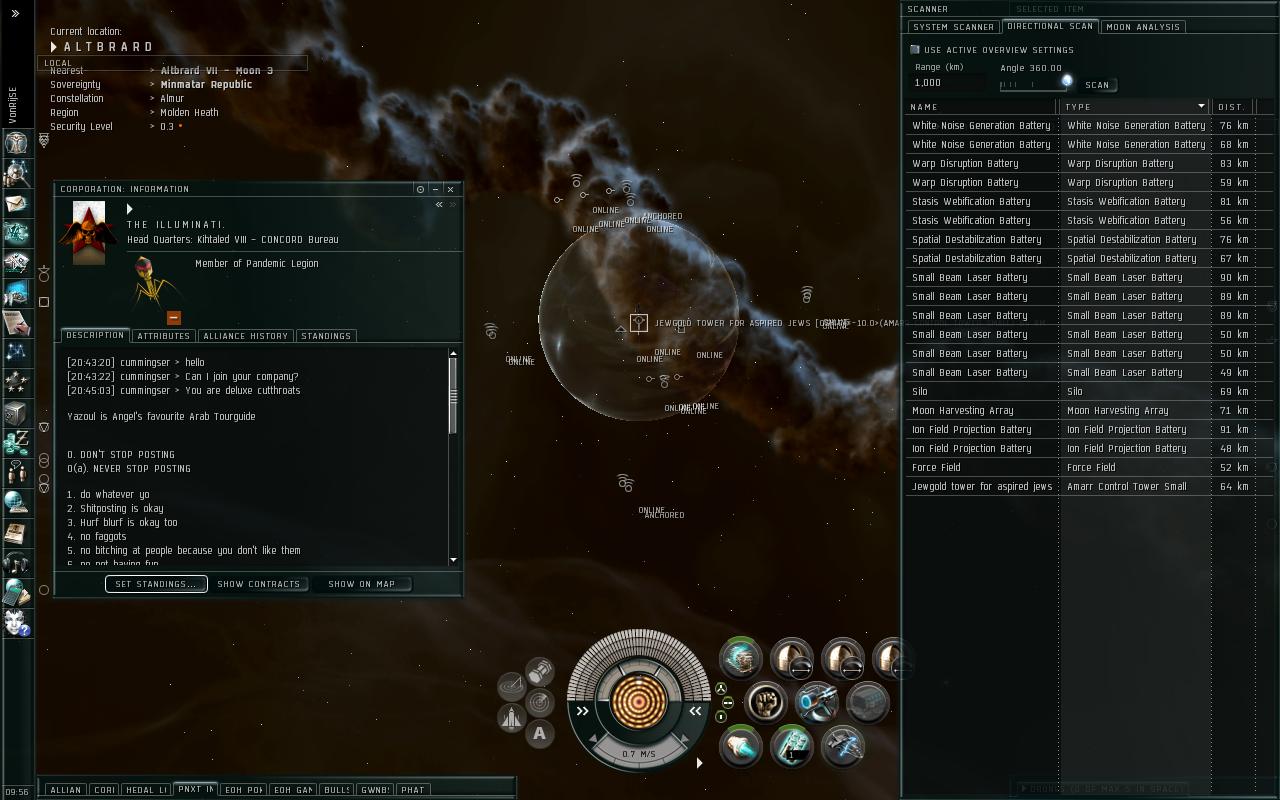Click the left double chevron on the ship HUD
Viewport: 1280px width, 800px height.
(x=582, y=711)
